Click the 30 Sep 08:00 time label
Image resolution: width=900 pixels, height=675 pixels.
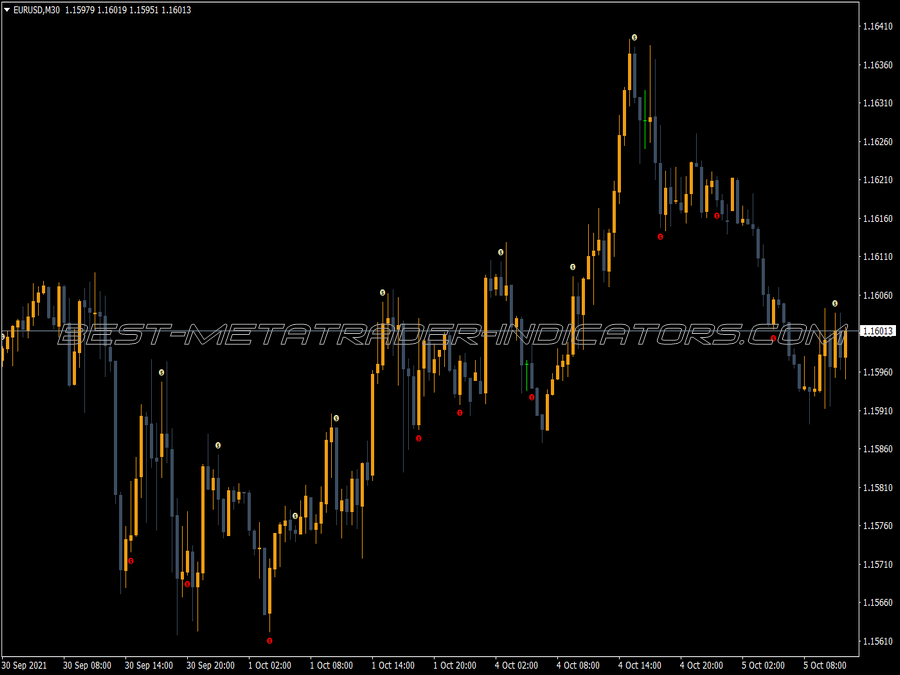pos(87,665)
